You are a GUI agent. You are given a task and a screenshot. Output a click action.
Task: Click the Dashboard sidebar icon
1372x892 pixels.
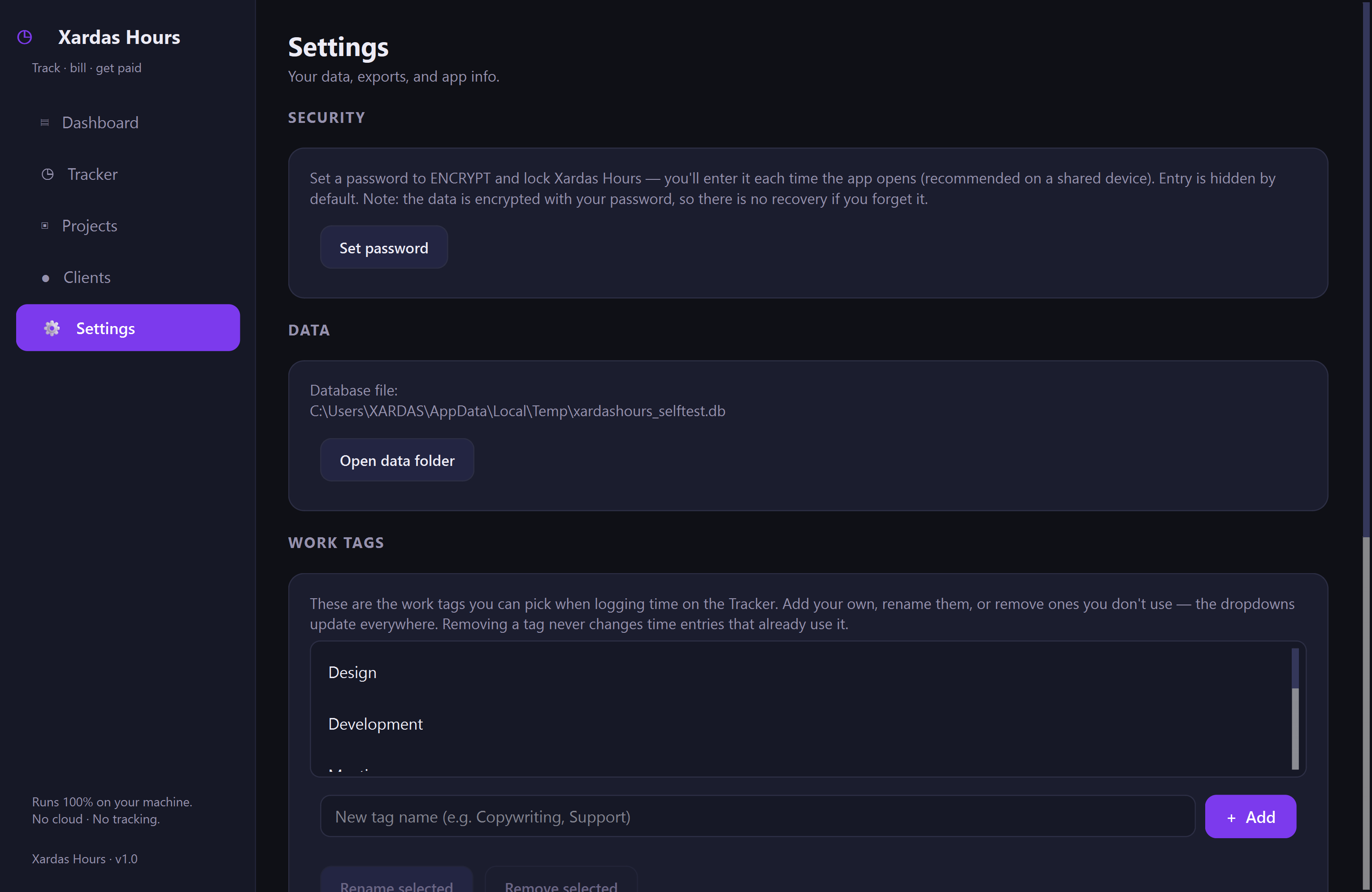point(44,123)
